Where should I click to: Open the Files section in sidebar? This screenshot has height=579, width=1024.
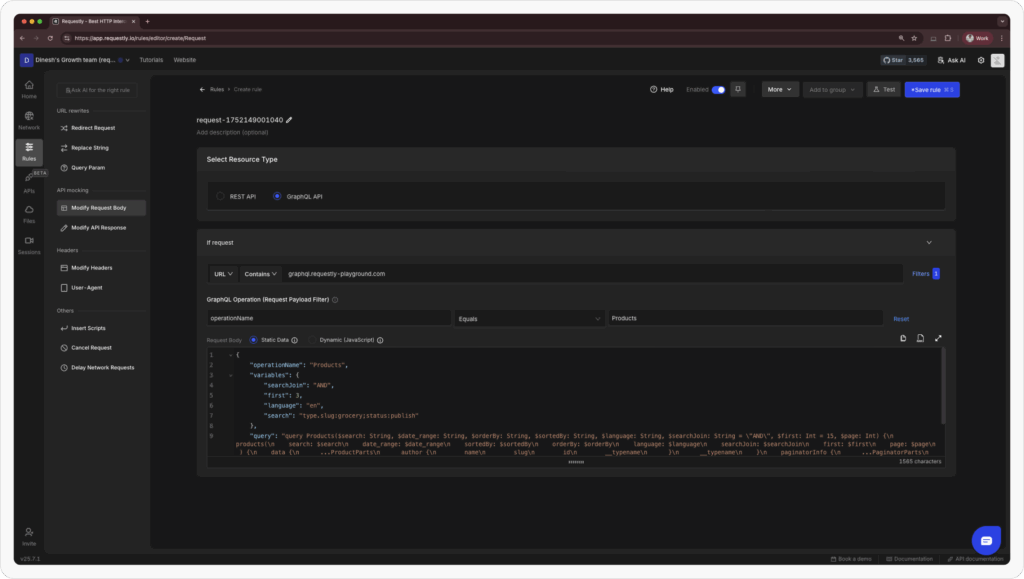coord(29,214)
